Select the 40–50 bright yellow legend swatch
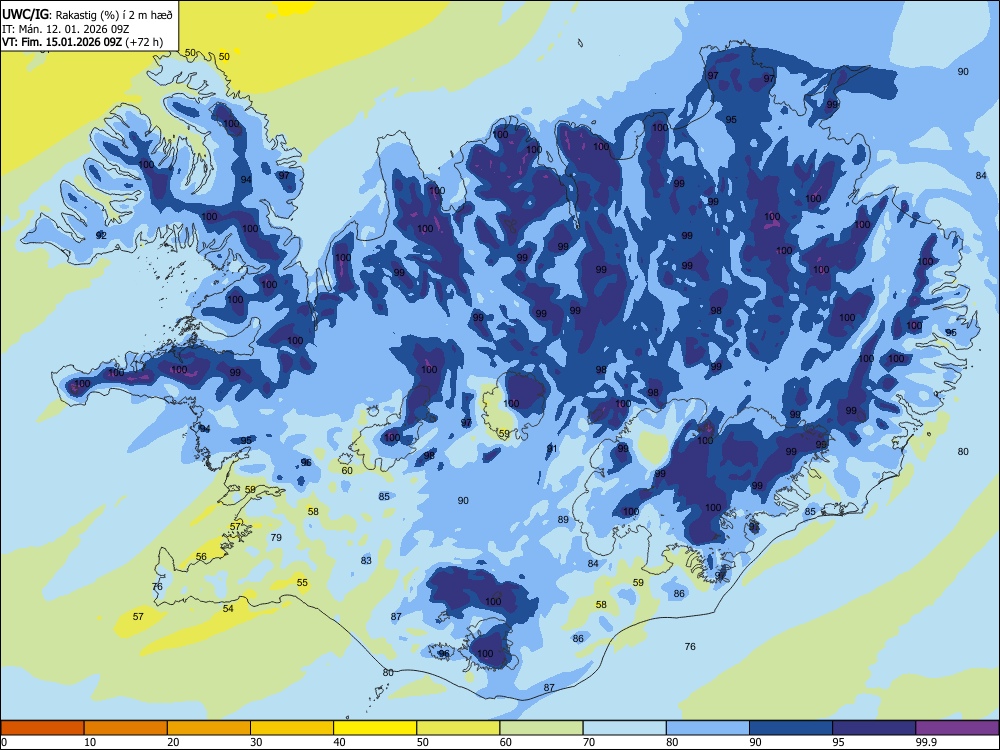The image size is (1000, 750). pos(375,728)
